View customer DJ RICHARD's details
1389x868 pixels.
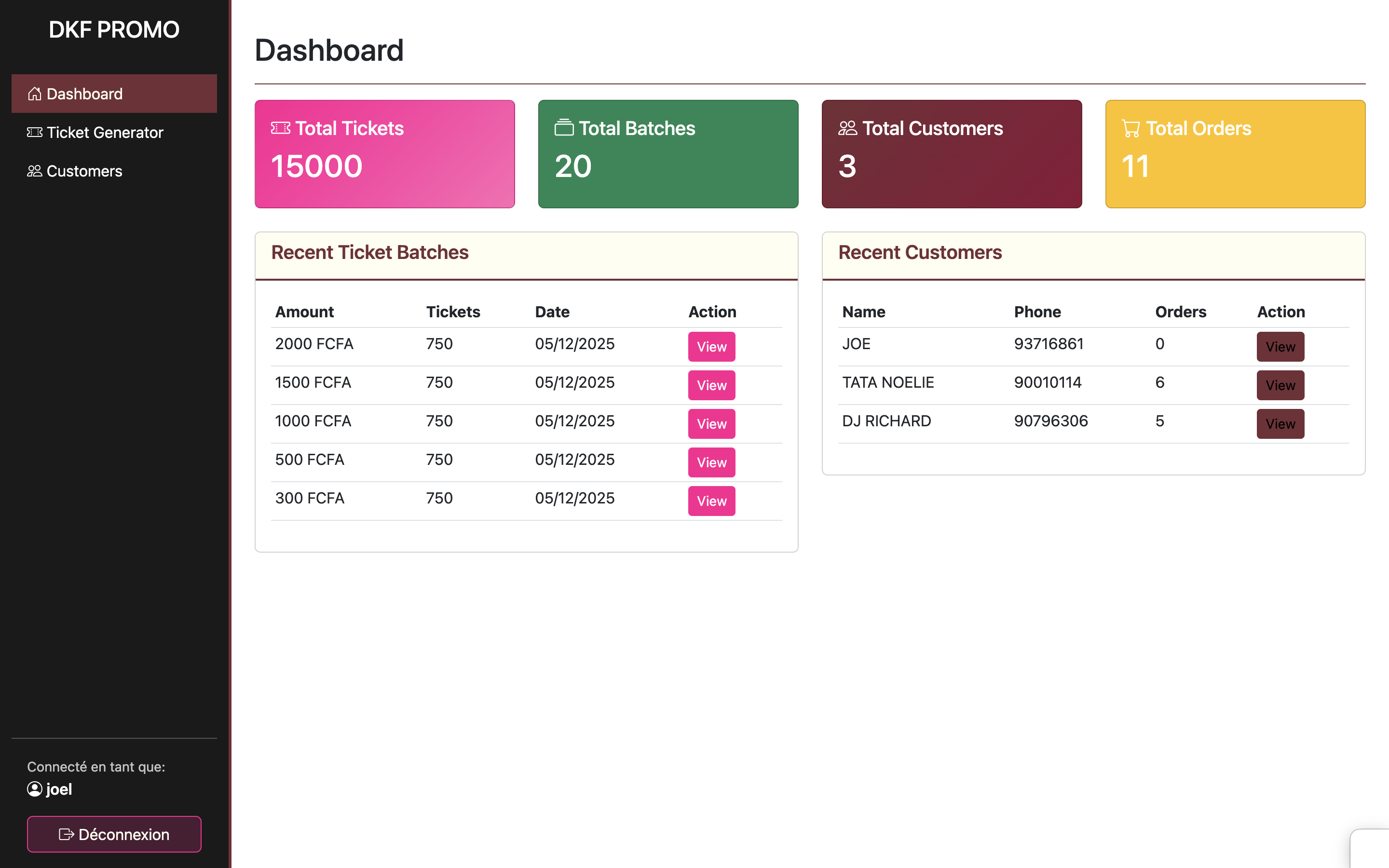click(x=1280, y=424)
